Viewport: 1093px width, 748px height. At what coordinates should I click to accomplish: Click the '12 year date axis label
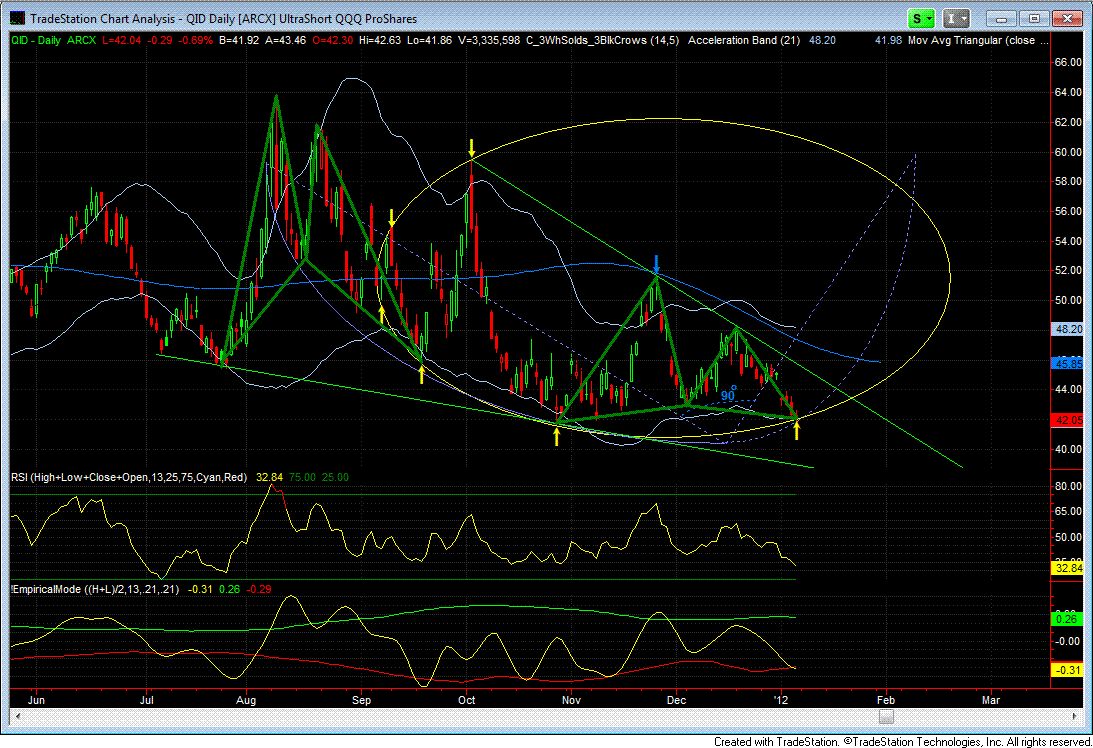pyautogui.click(x=781, y=700)
